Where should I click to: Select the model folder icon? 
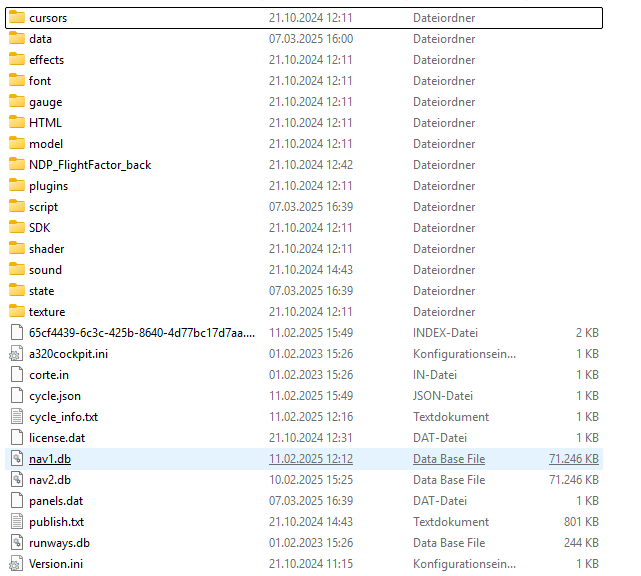tap(17, 143)
